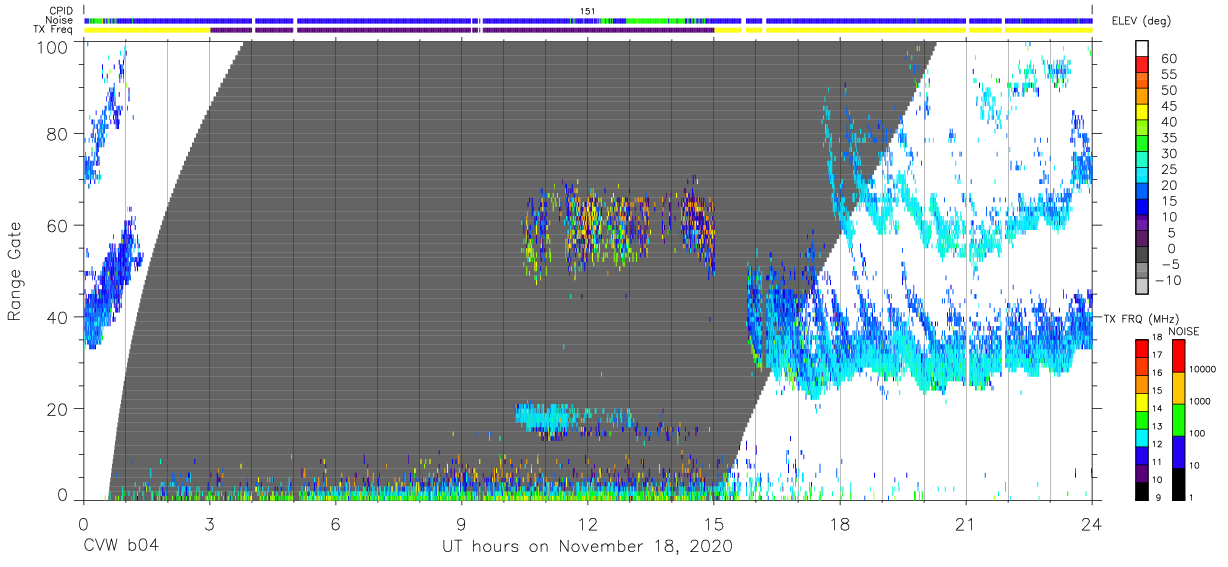Image resolution: width=1228 pixels, height=567 pixels.
Task: Click the 'ELEV (deg)' colorbar title
Action: pos(1140,20)
